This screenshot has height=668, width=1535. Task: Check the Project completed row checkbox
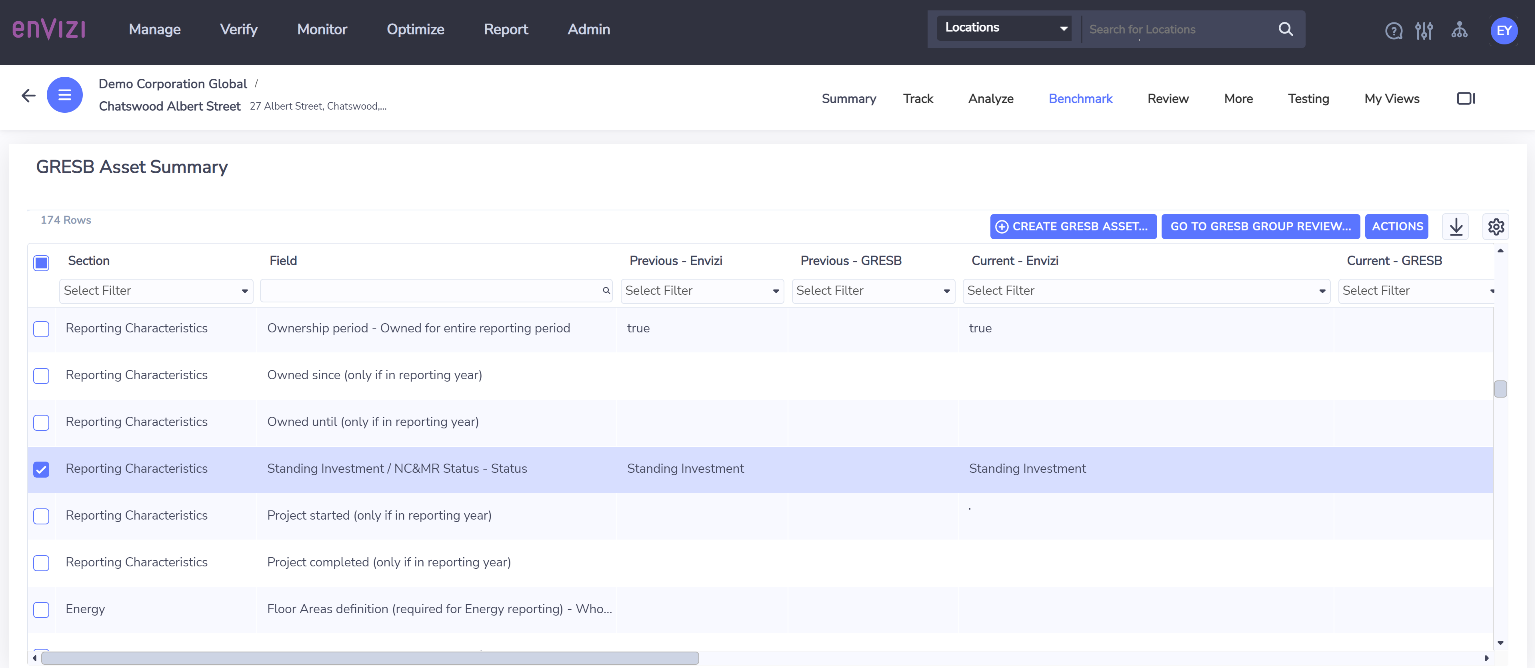[x=41, y=563]
